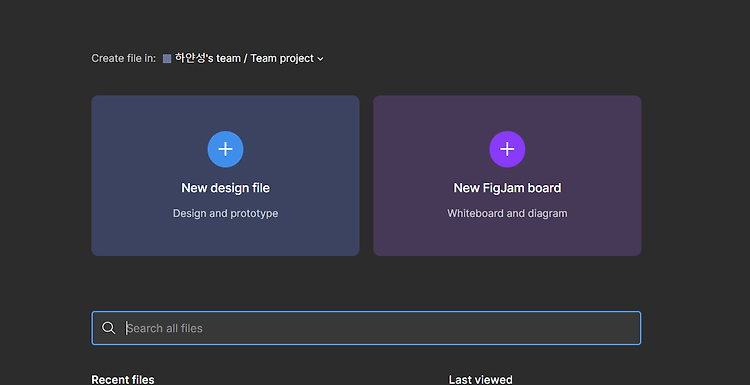The height and width of the screenshot is (385, 750).
Task: Click the magnifier icon in search bar
Action: click(109, 328)
